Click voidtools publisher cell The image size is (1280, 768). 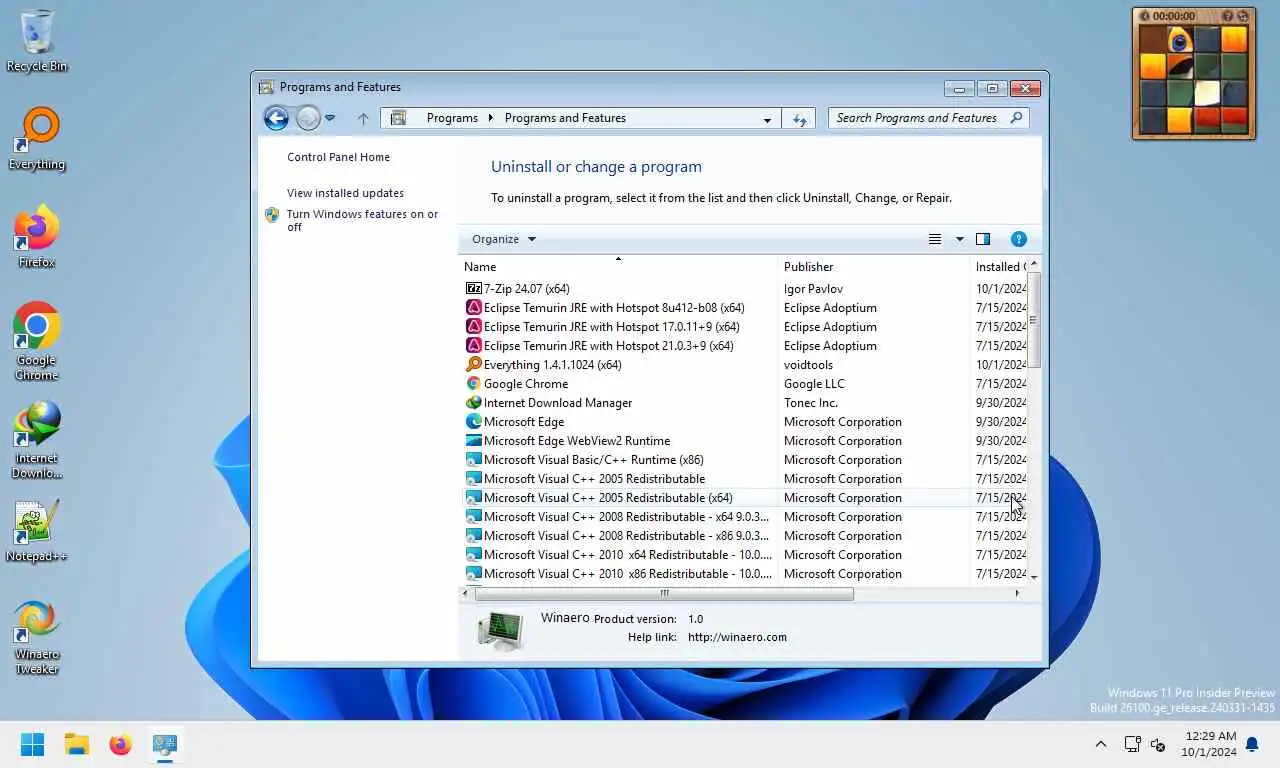tap(808, 365)
